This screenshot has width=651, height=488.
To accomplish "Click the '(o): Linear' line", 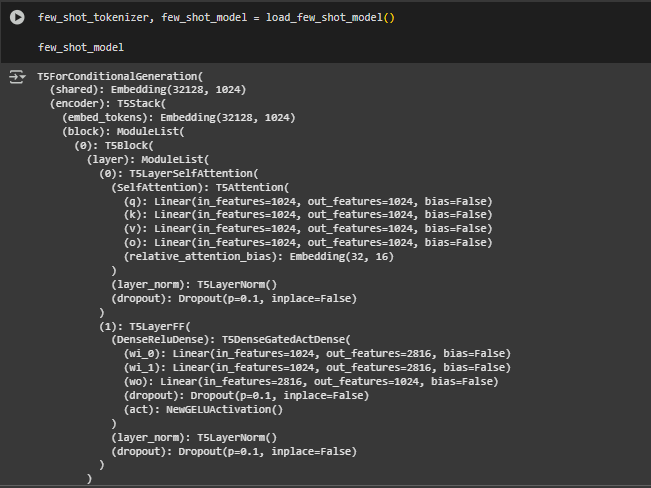I will [308, 243].
